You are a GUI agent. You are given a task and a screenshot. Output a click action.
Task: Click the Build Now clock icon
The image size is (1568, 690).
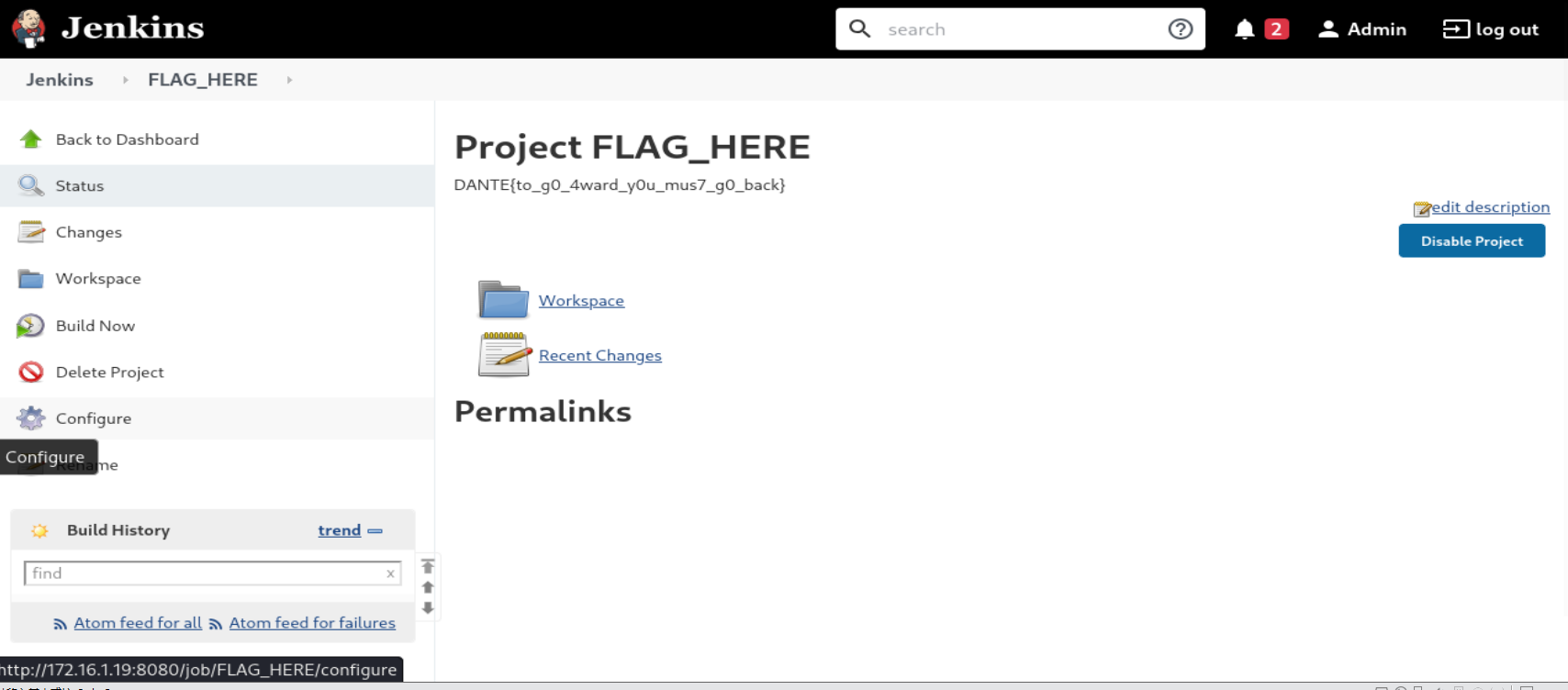tap(30, 326)
